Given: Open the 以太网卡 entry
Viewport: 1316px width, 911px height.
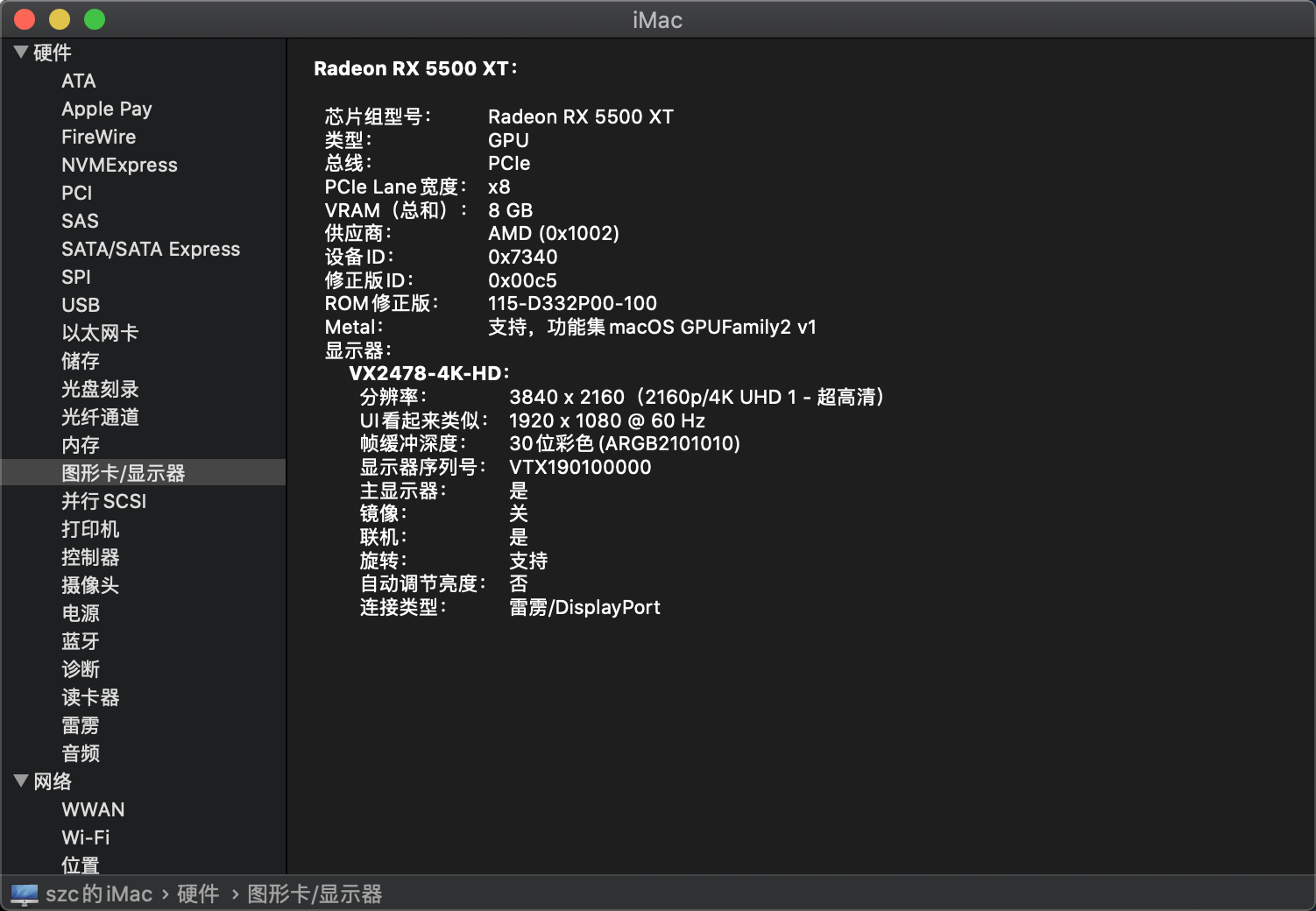Looking at the screenshot, I should 100,333.
